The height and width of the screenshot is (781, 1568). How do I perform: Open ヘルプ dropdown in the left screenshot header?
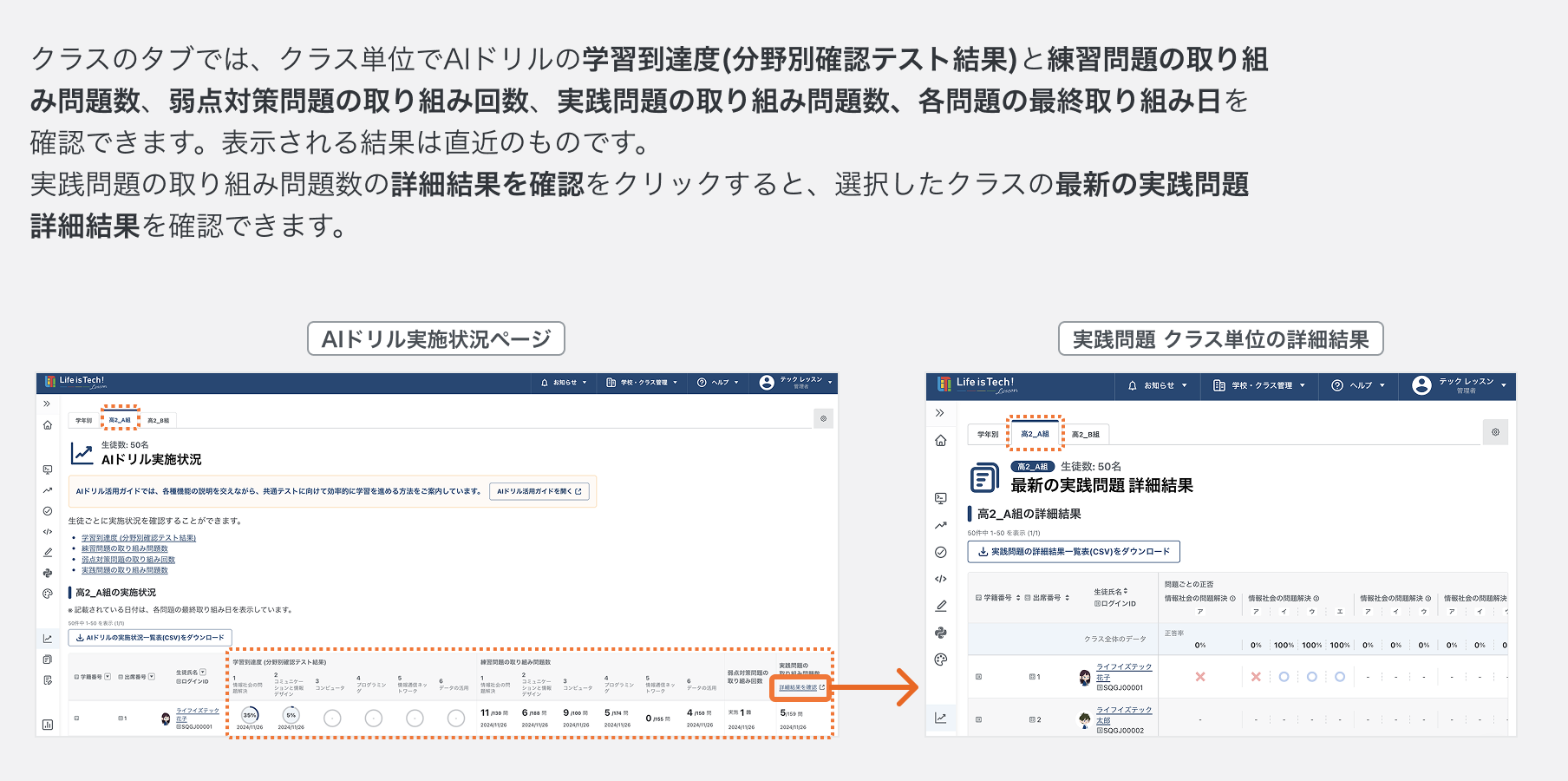(718, 383)
